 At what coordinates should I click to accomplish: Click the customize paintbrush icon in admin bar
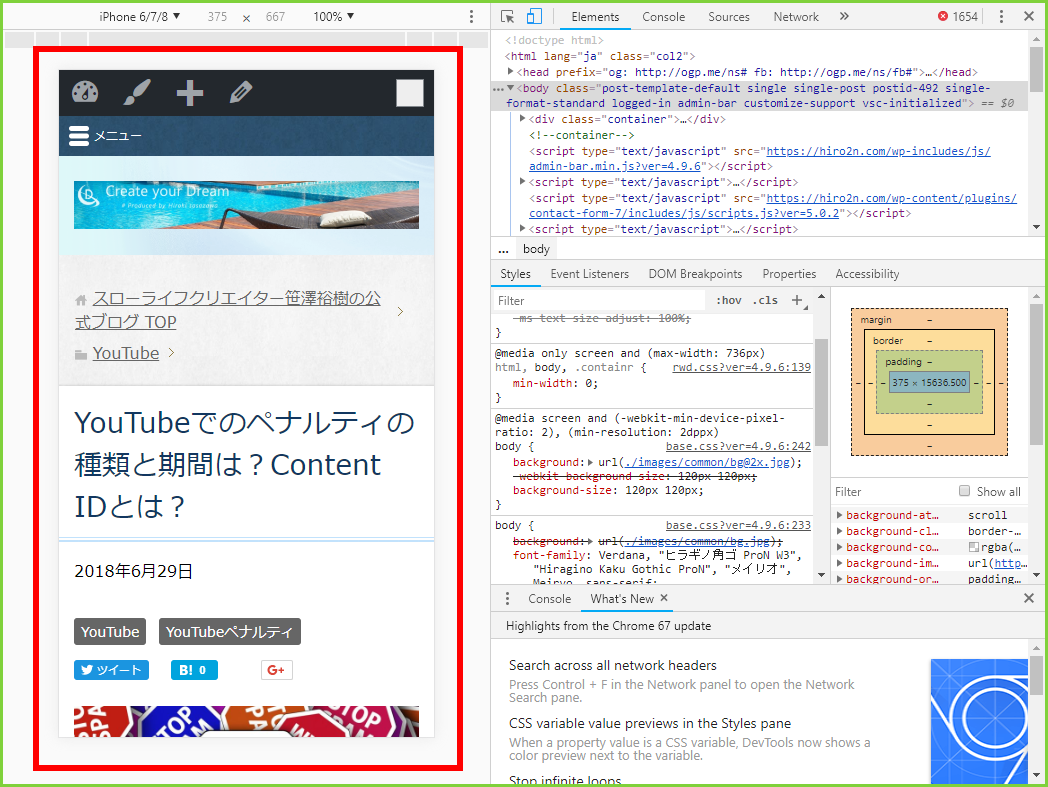[137, 92]
